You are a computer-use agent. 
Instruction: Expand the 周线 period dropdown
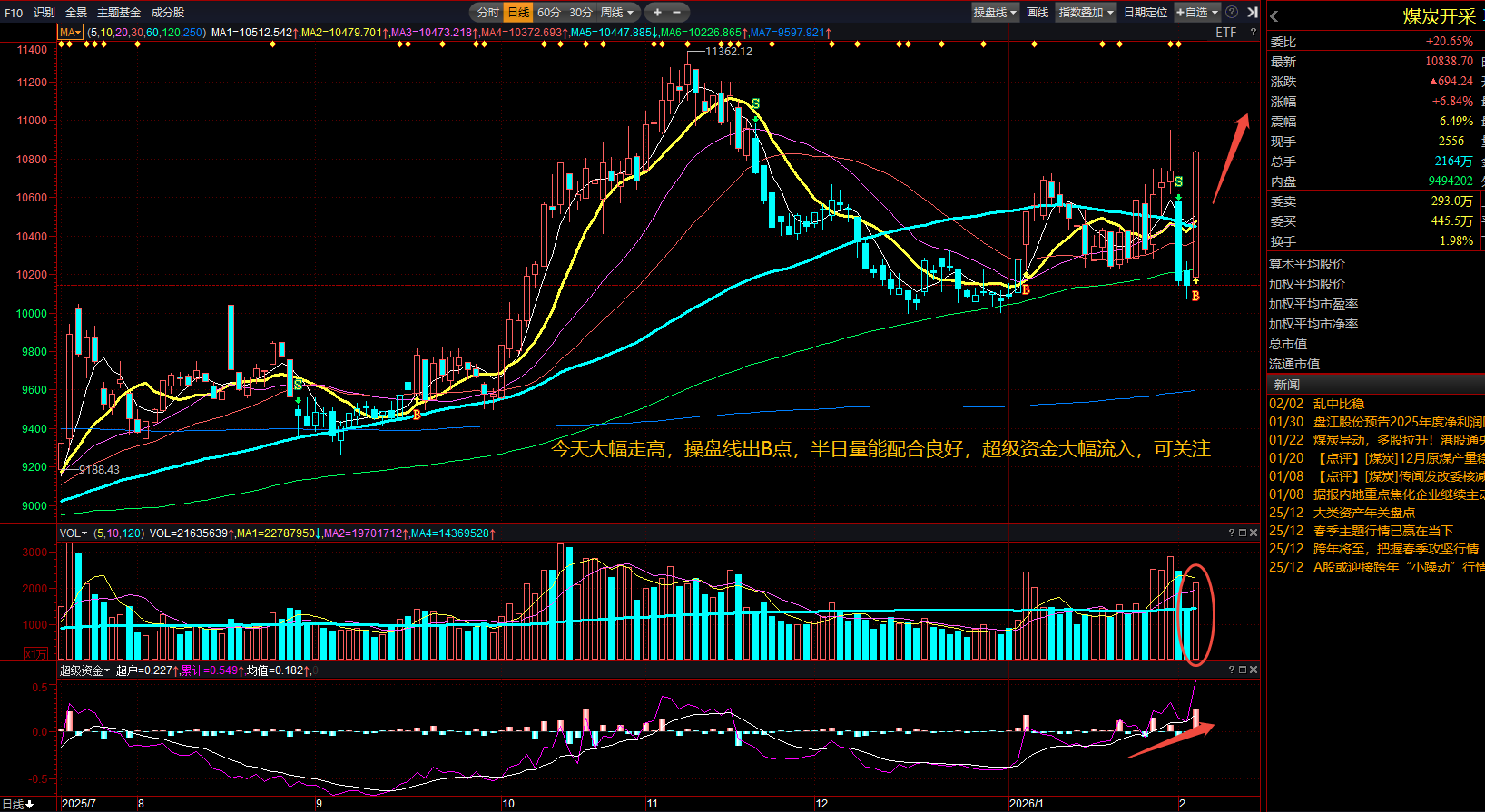tap(617, 12)
